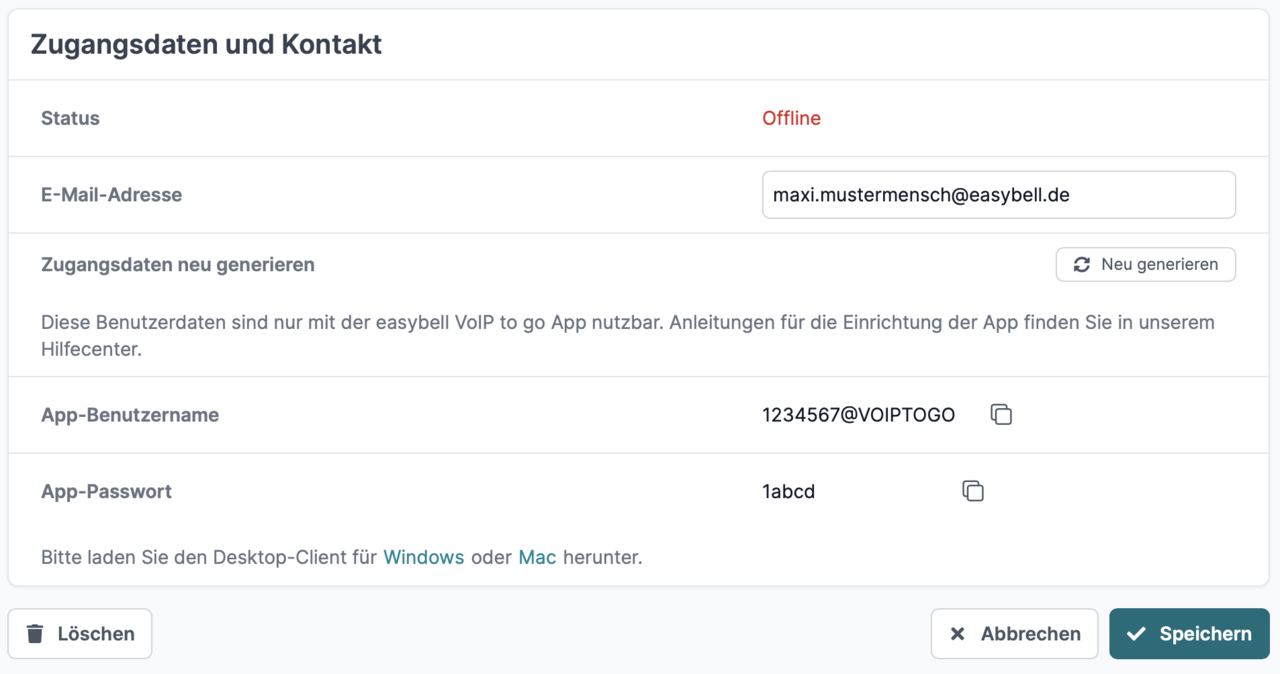This screenshot has height=674, width=1280.
Task: Cancel editing via Abbrechen button
Action: [x=1014, y=634]
